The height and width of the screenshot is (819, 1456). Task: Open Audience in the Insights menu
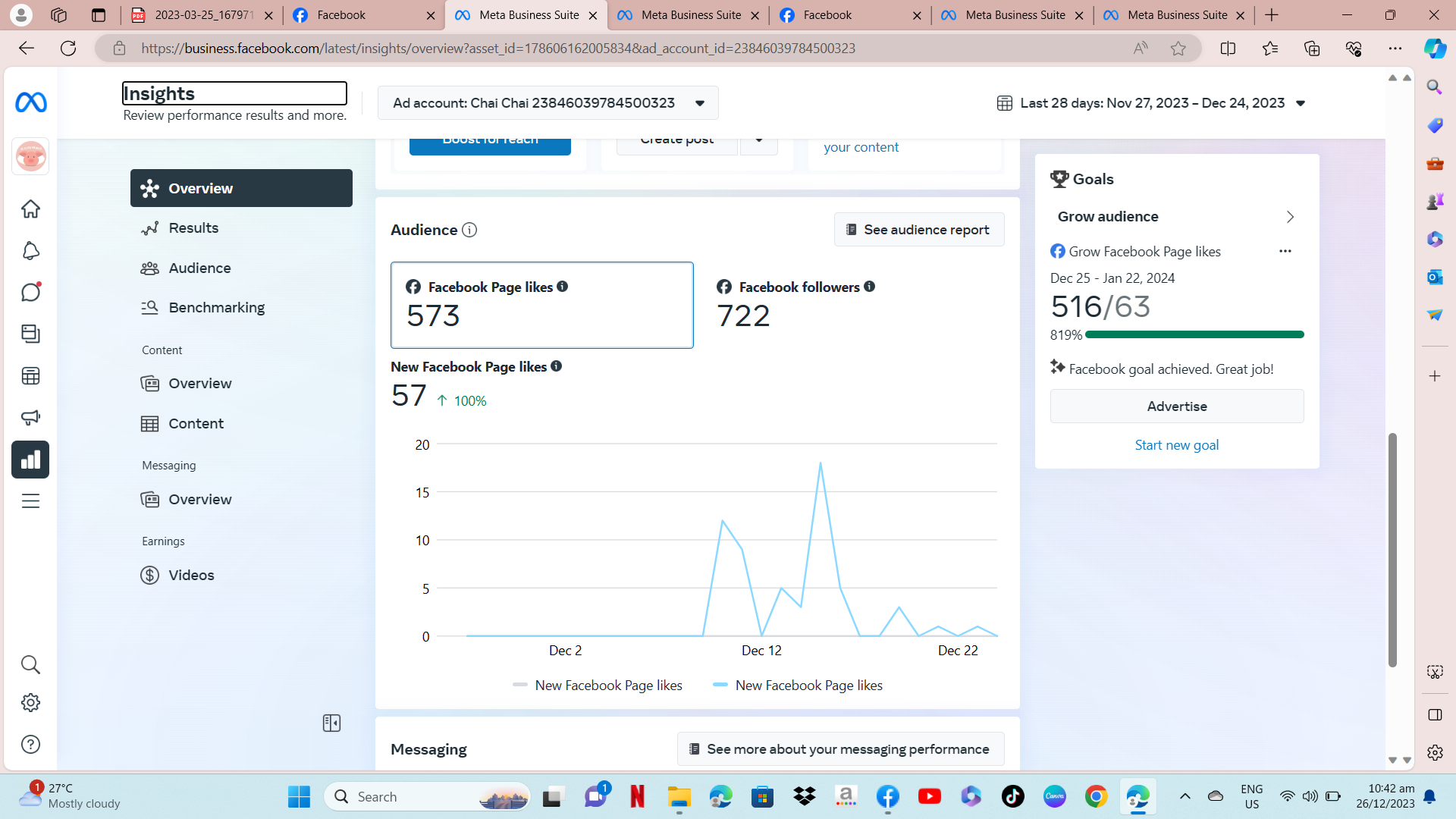click(x=241, y=268)
